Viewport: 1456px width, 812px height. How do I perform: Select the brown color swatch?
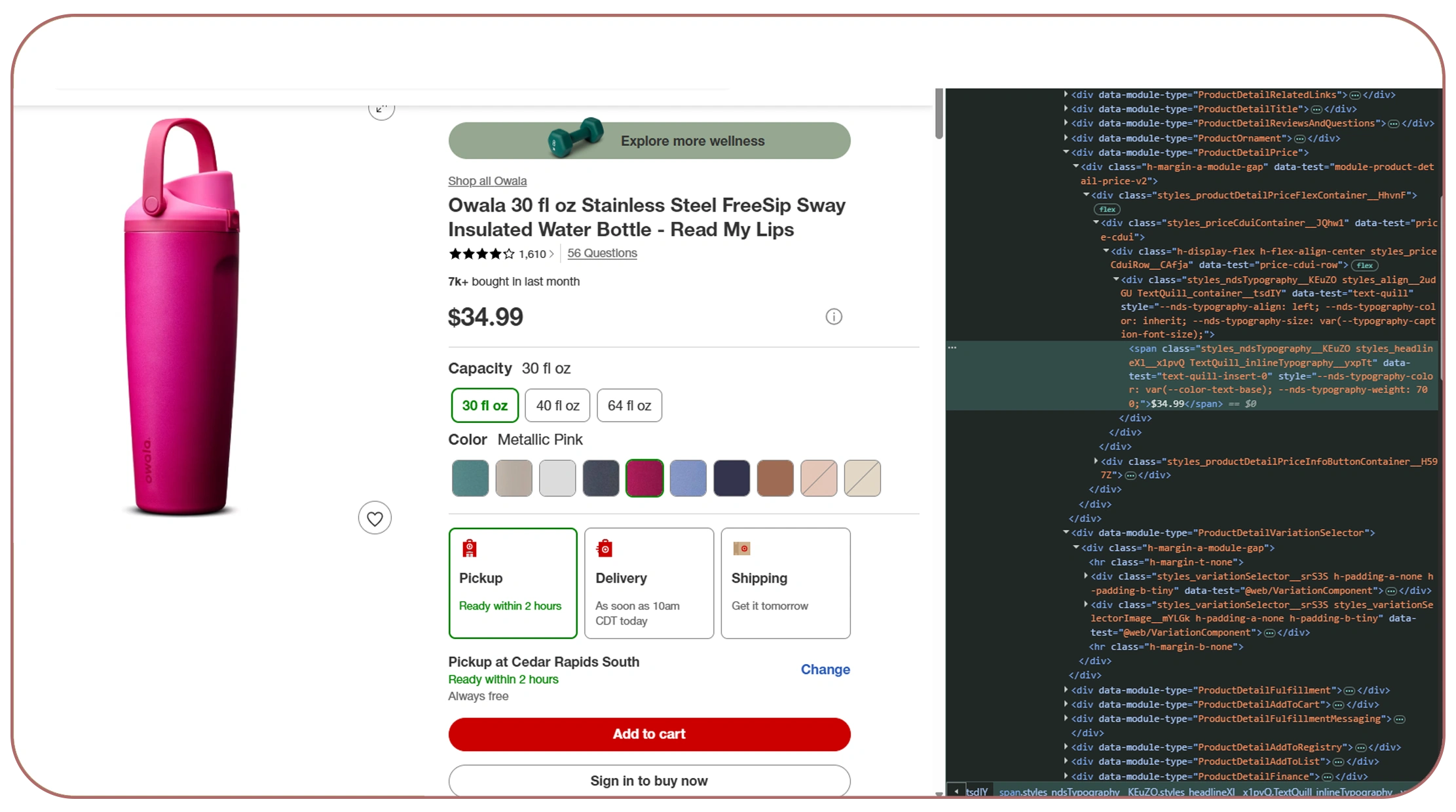pos(775,479)
